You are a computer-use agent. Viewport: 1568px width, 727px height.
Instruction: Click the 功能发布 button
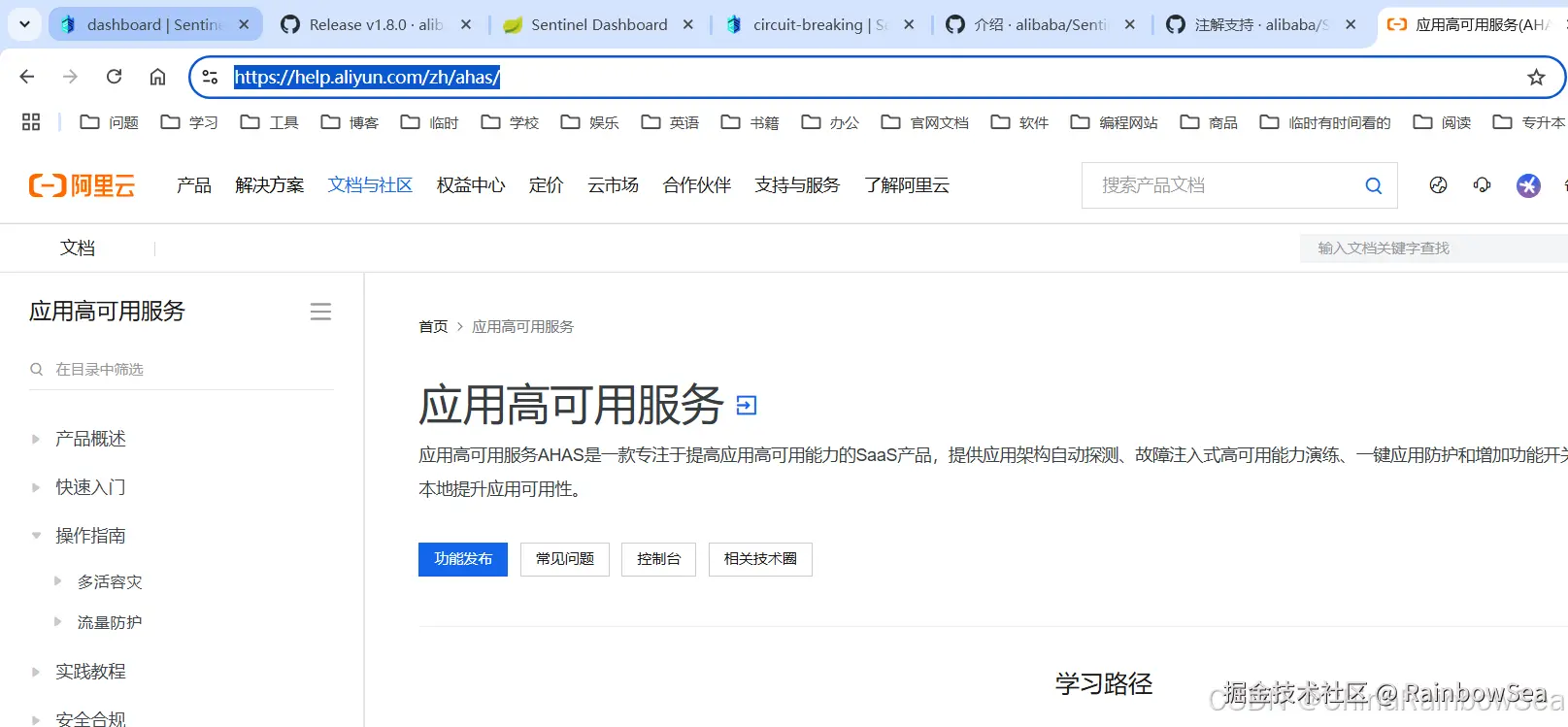pos(463,559)
